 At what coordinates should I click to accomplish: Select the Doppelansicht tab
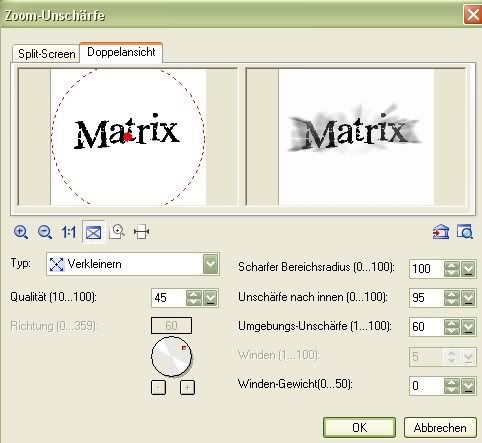pyautogui.click(x=121, y=52)
